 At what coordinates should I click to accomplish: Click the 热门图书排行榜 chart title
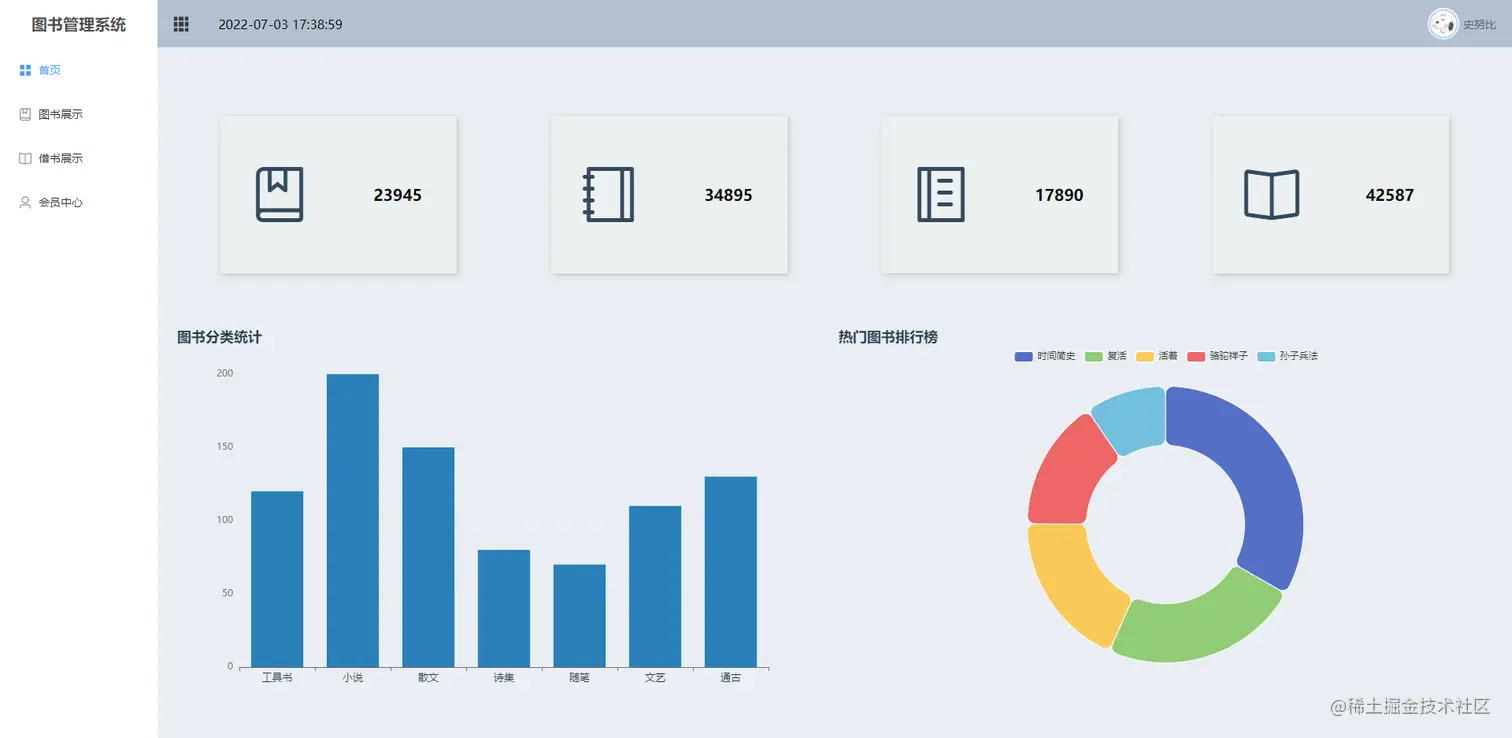pos(888,338)
